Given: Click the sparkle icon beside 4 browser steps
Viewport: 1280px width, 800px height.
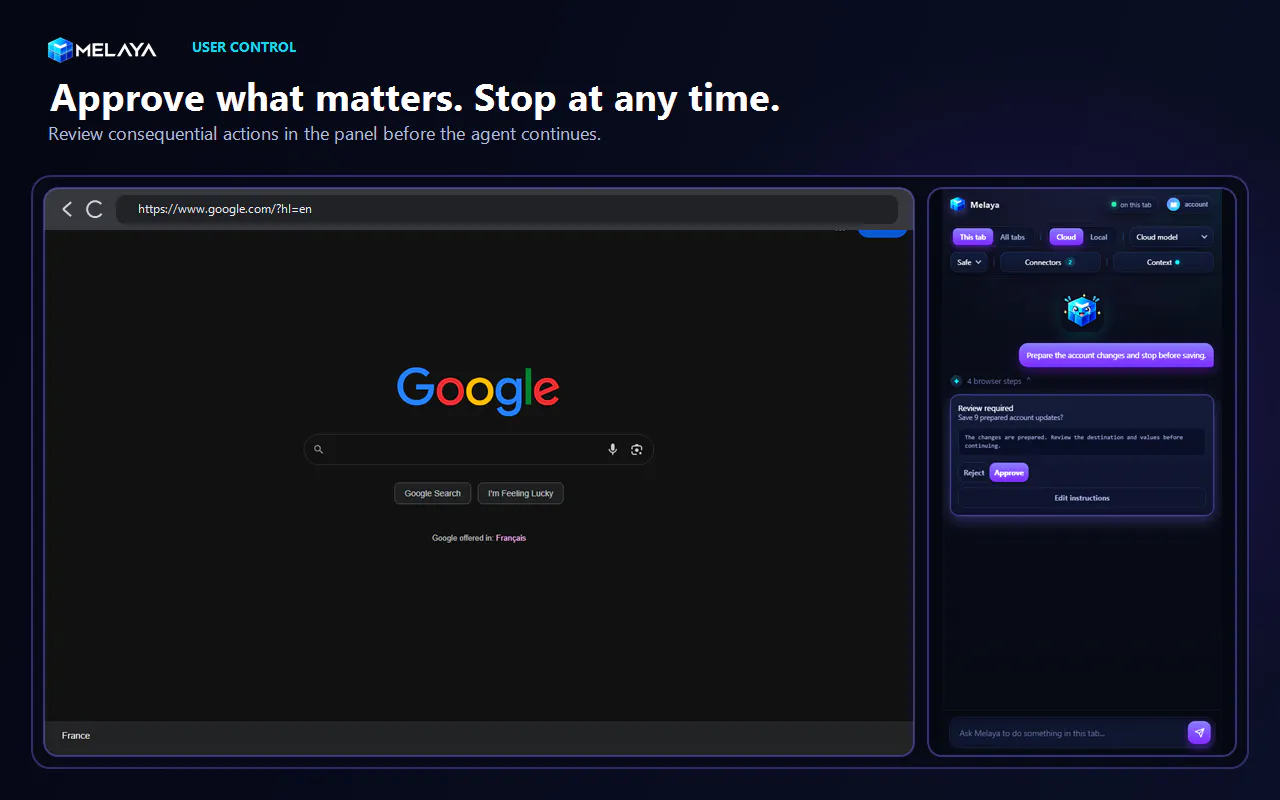Looking at the screenshot, I should (x=956, y=381).
